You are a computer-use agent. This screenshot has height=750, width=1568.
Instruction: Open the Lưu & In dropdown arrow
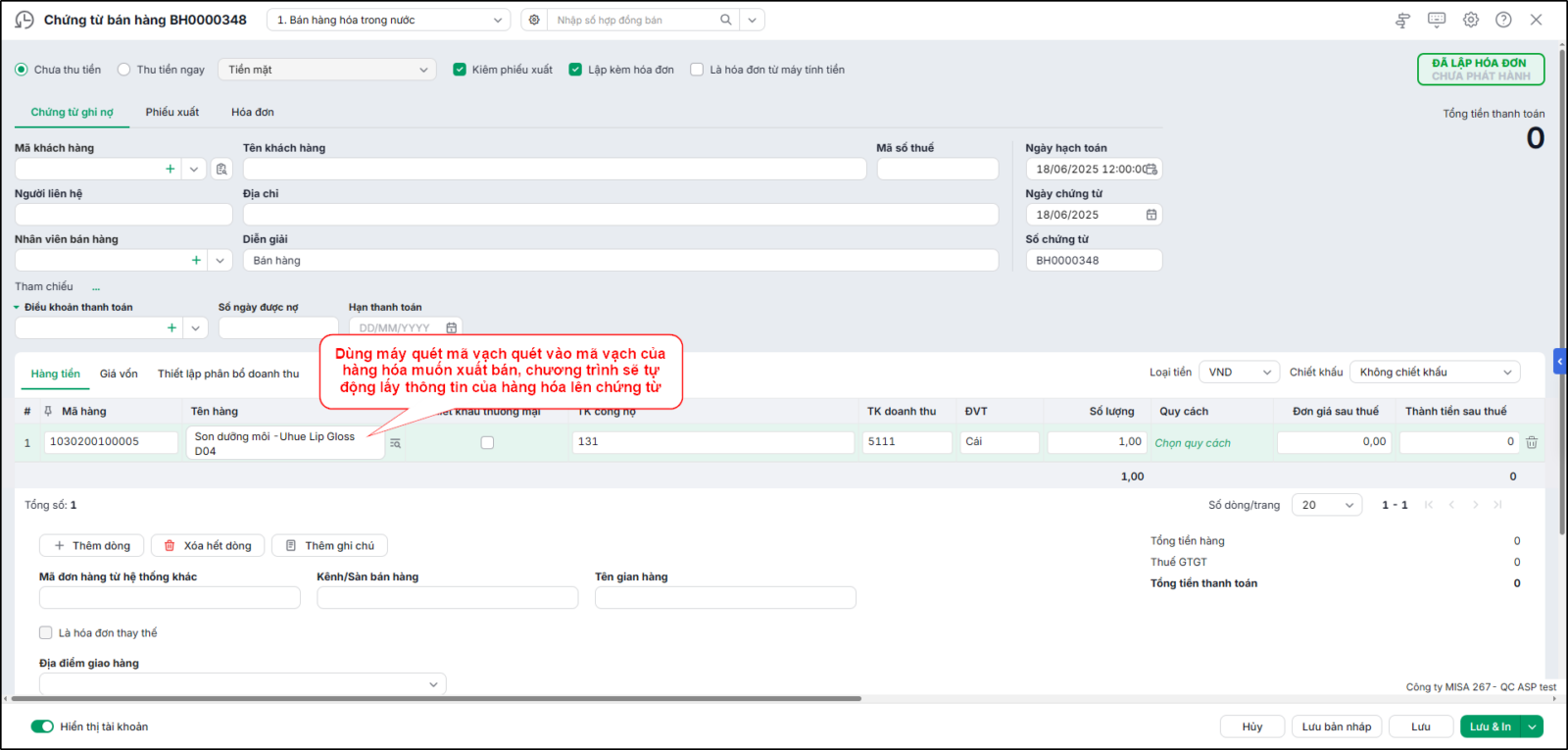tap(1532, 726)
